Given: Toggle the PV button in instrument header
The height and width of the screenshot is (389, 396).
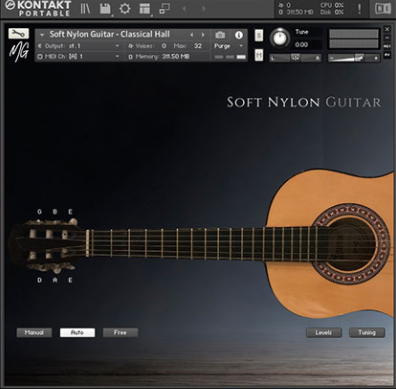Looking at the screenshot, I should (x=387, y=55).
